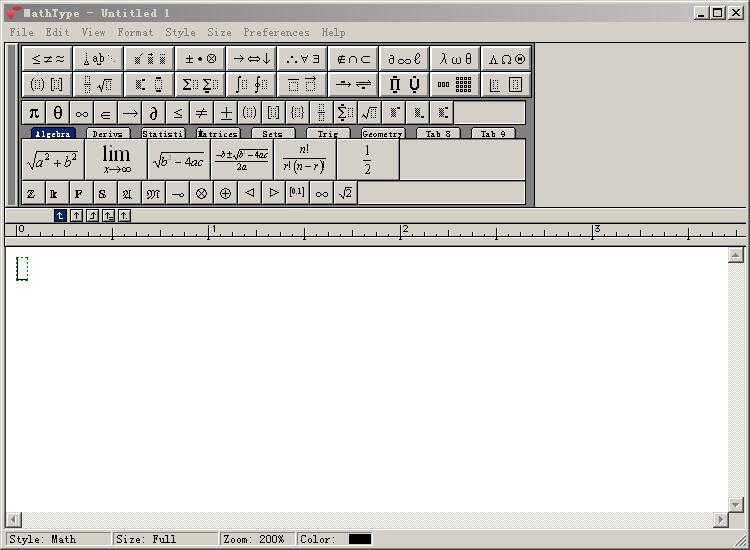Insert the lim x→∞ expression

[x=116, y=160]
